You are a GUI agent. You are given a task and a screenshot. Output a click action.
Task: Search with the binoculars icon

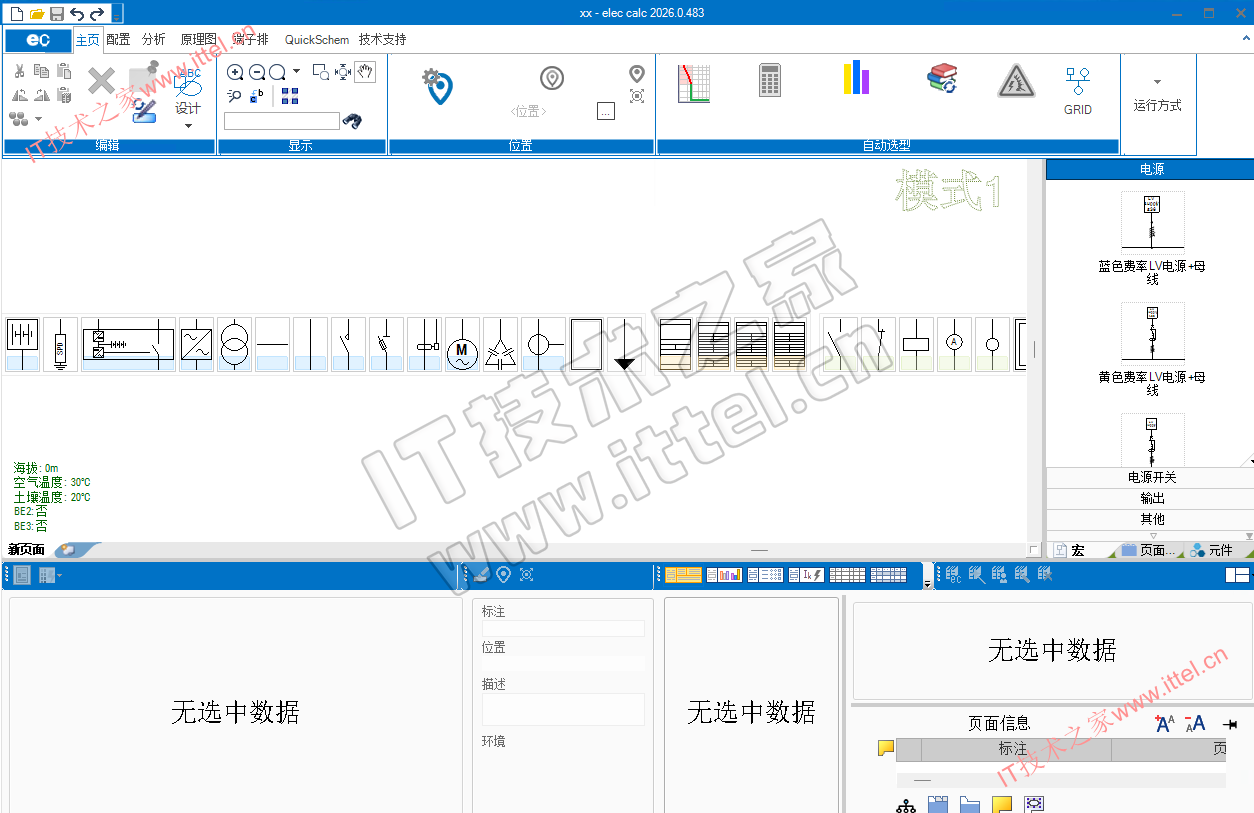coord(352,120)
